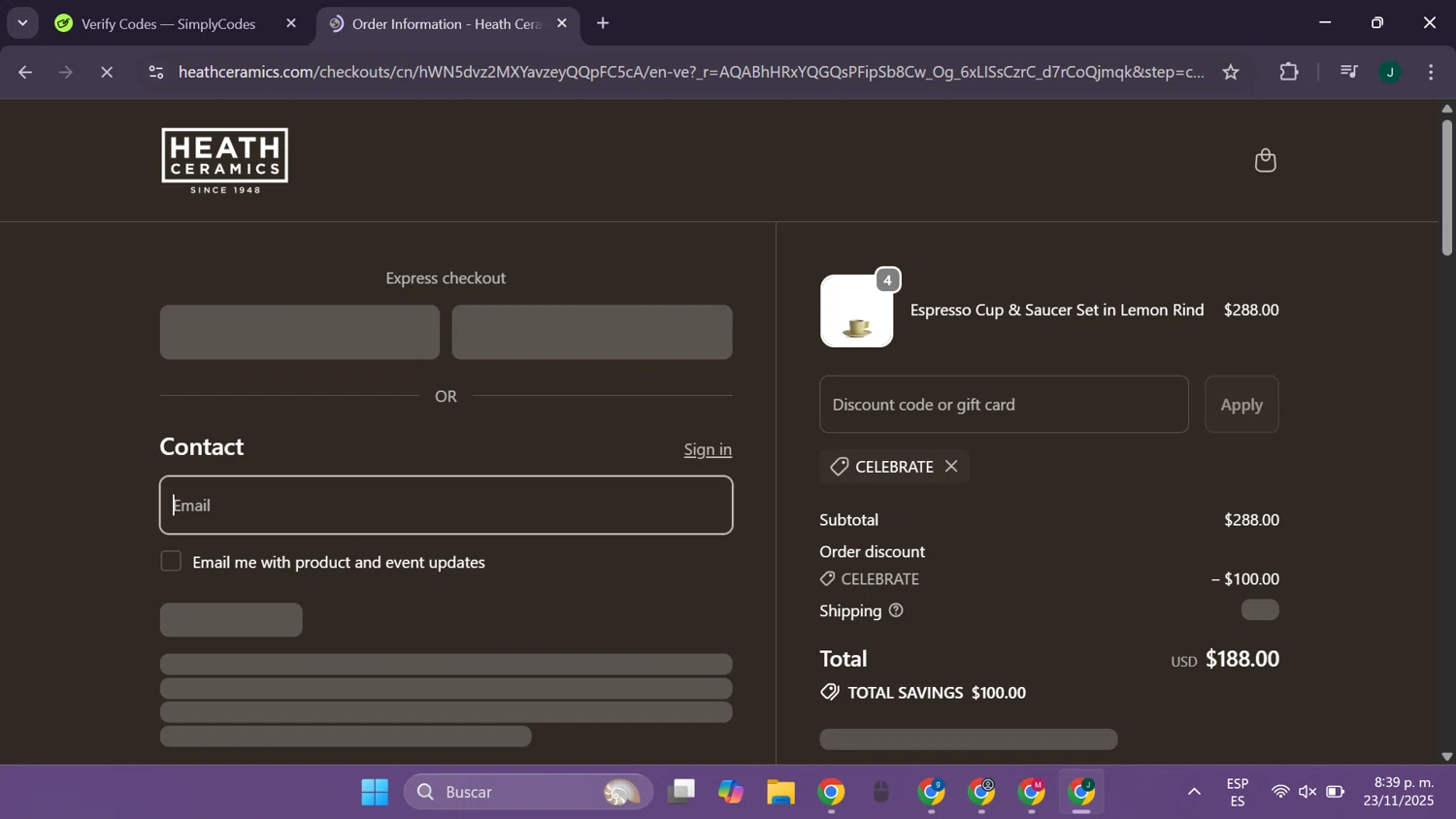Open the Chrome profile avatar J
The image size is (1456, 819).
[1390, 72]
